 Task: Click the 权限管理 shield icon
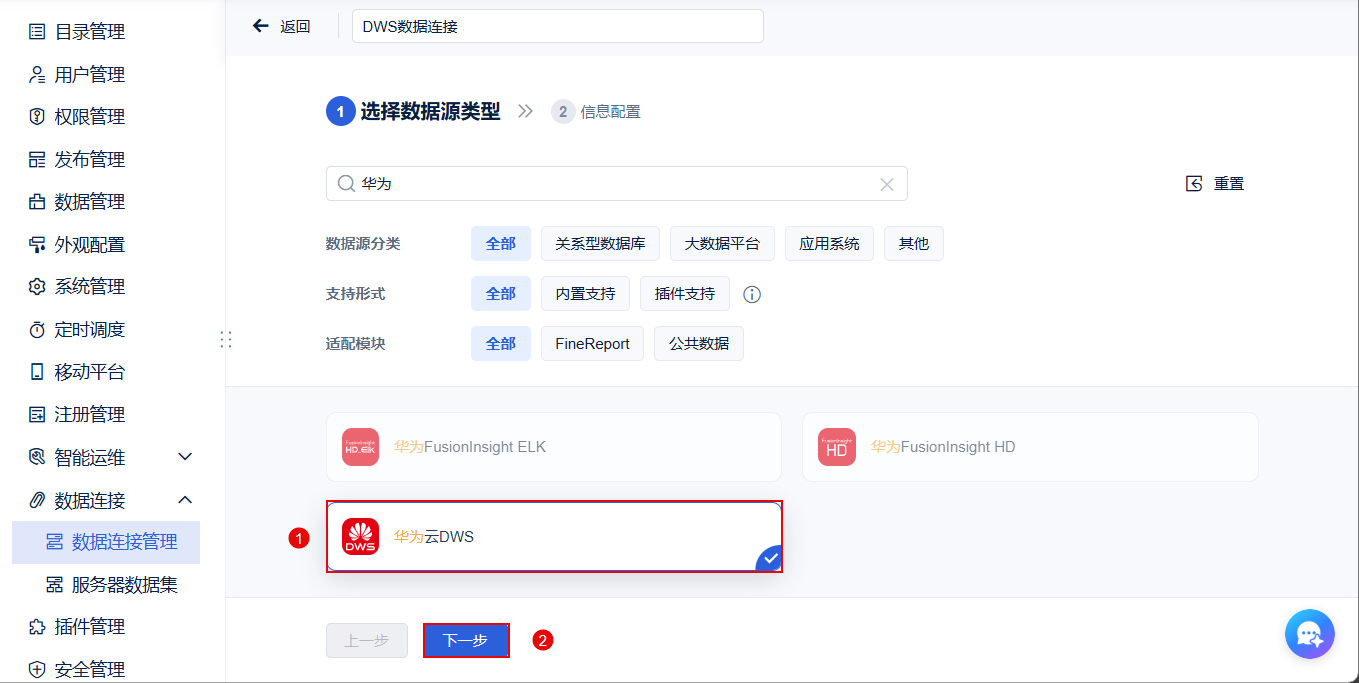pos(37,117)
